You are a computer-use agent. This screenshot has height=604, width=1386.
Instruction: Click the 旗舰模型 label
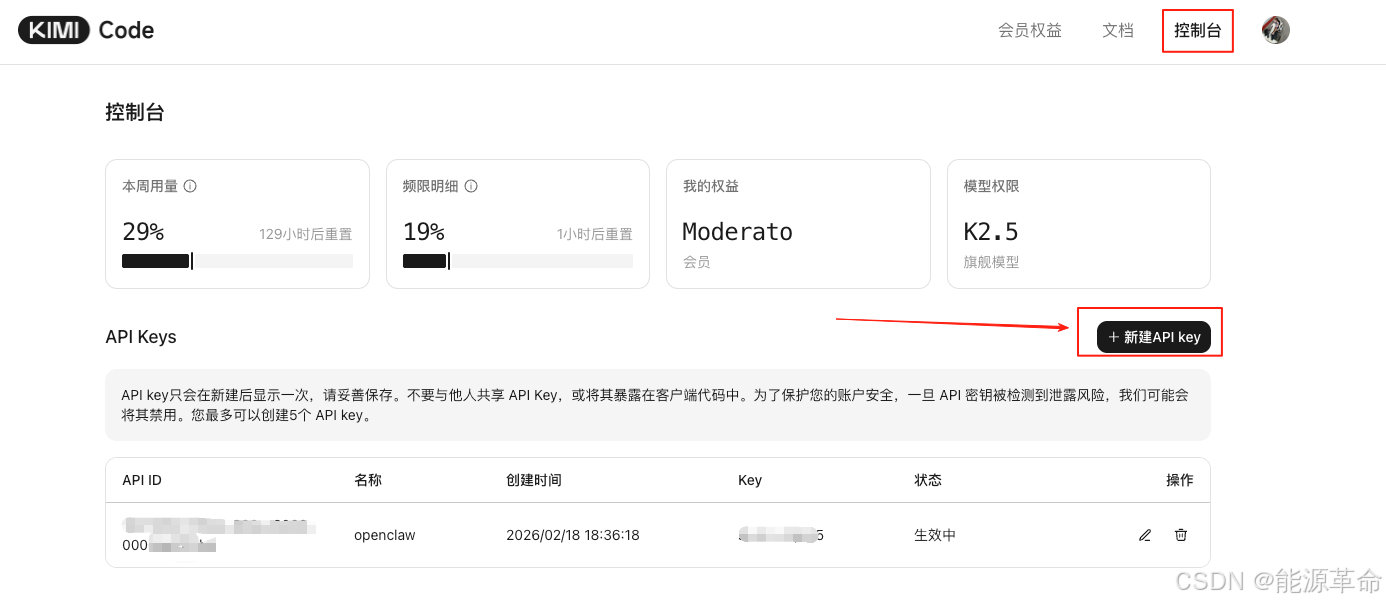coord(991,262)
